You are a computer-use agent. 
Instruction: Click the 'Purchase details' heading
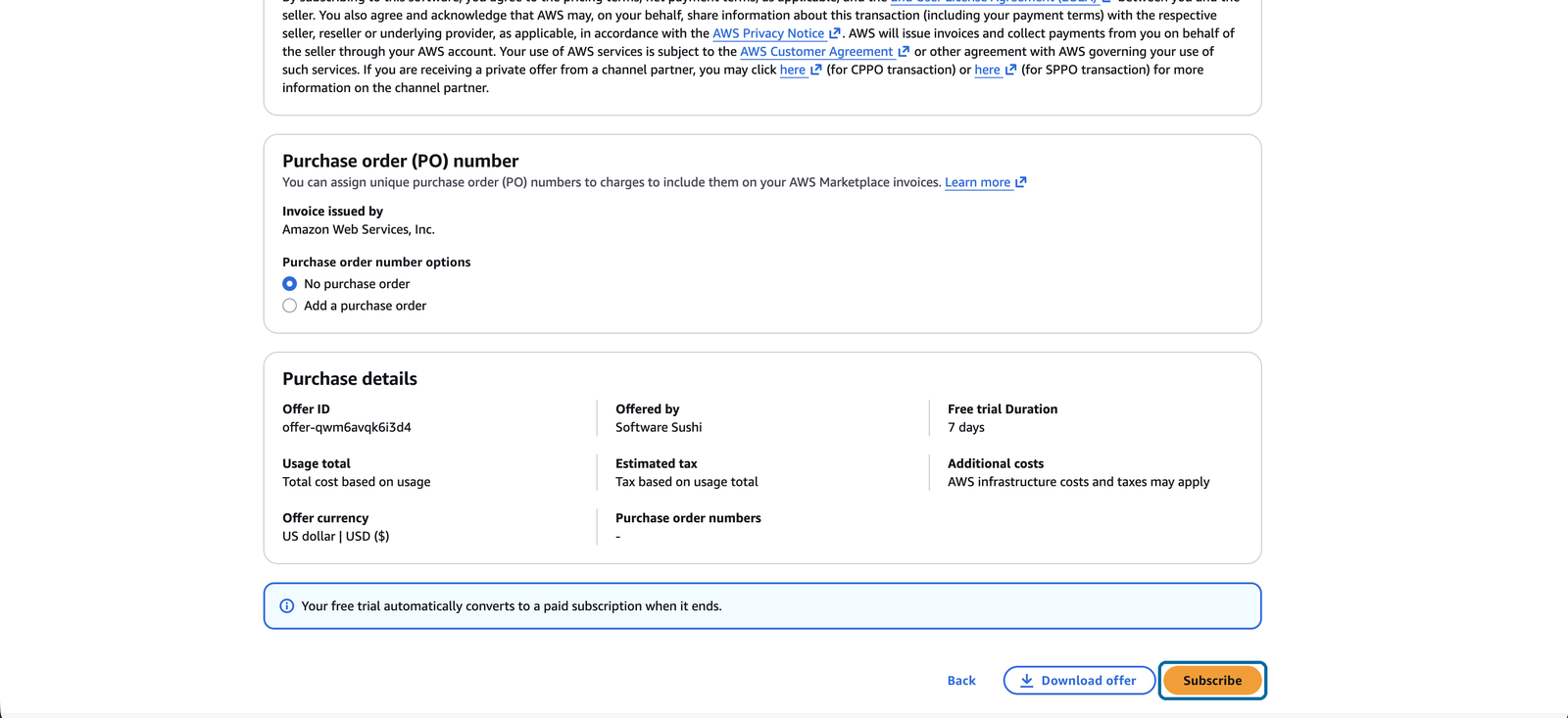(350, 379)
